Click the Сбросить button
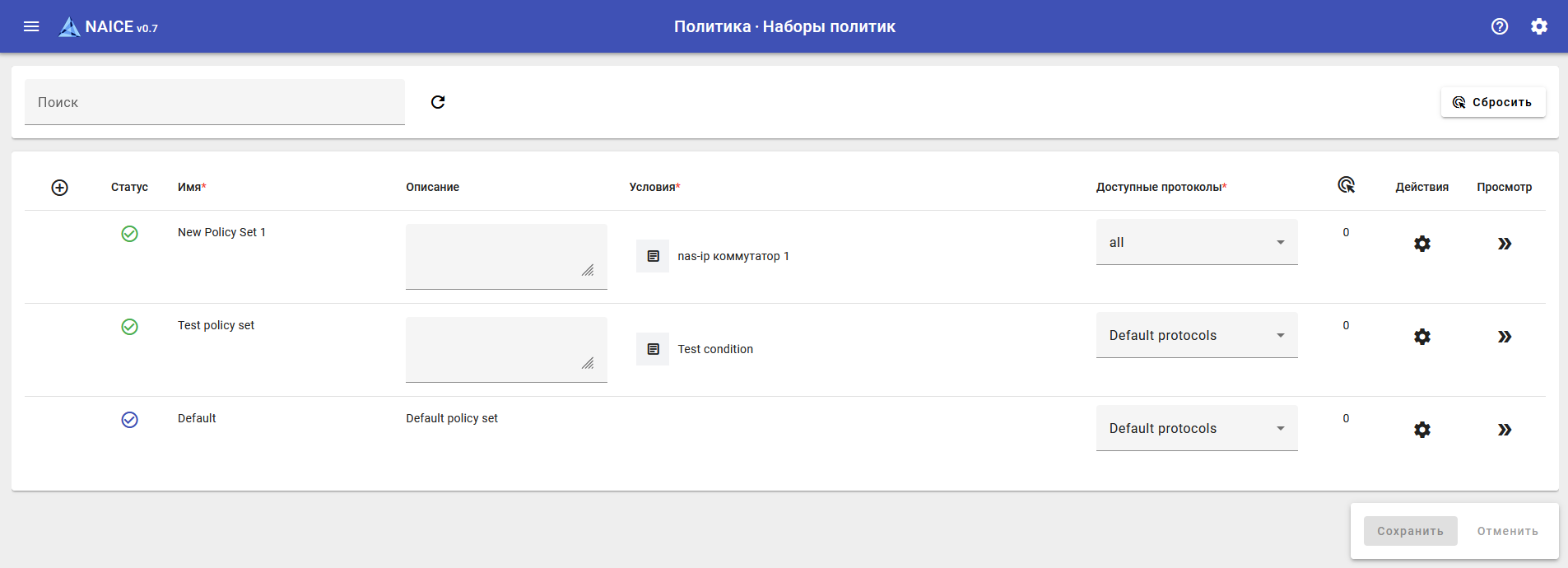The width and height of the screenshot is (1568, 568). [1492, 102]
